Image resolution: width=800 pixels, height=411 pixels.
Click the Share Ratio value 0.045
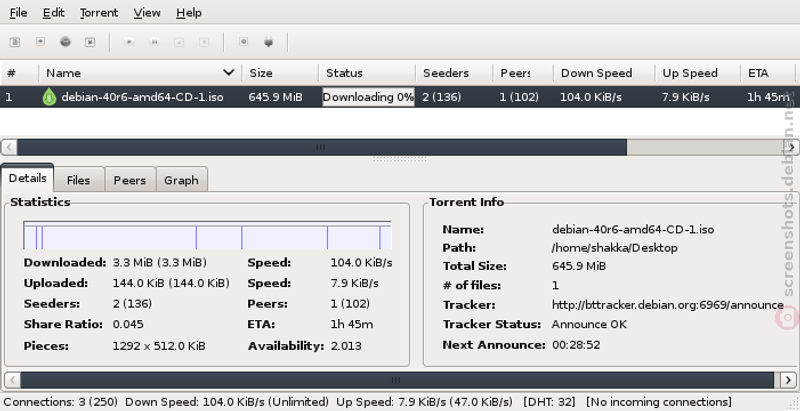pos(128,324)
